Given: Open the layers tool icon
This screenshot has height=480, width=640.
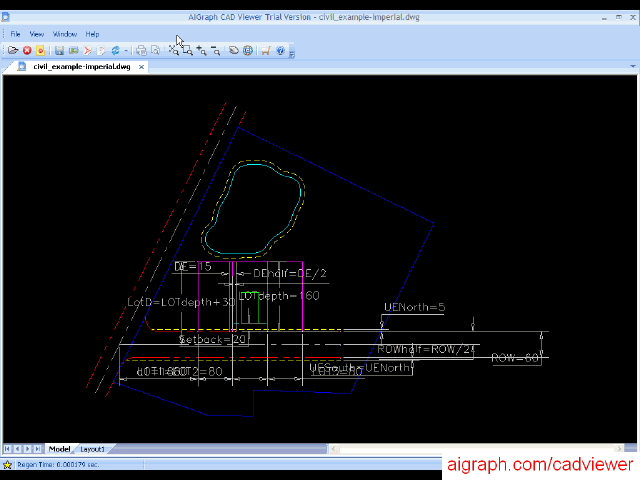Looking at the screenshot, I should [233, 51].
